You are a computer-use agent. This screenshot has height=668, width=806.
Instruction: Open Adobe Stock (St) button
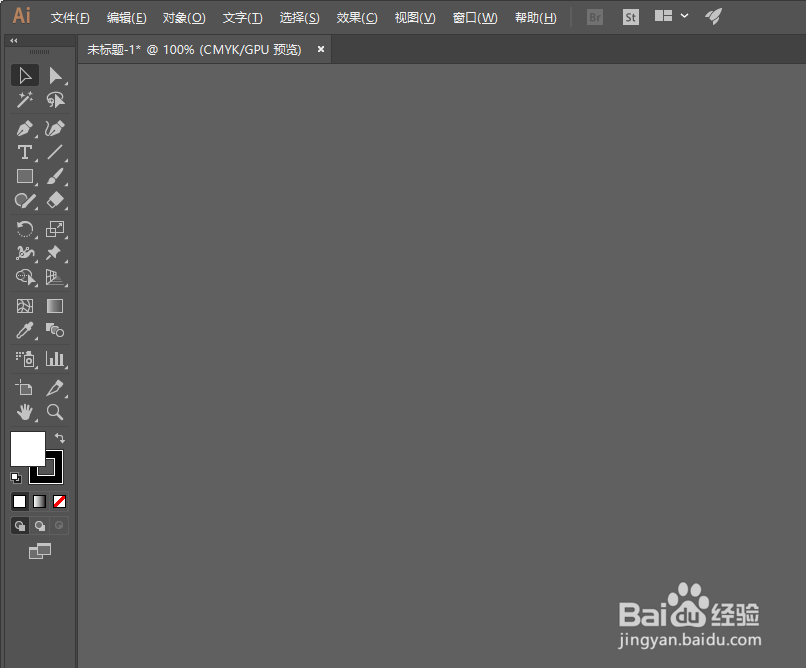[x=631, y=17]
